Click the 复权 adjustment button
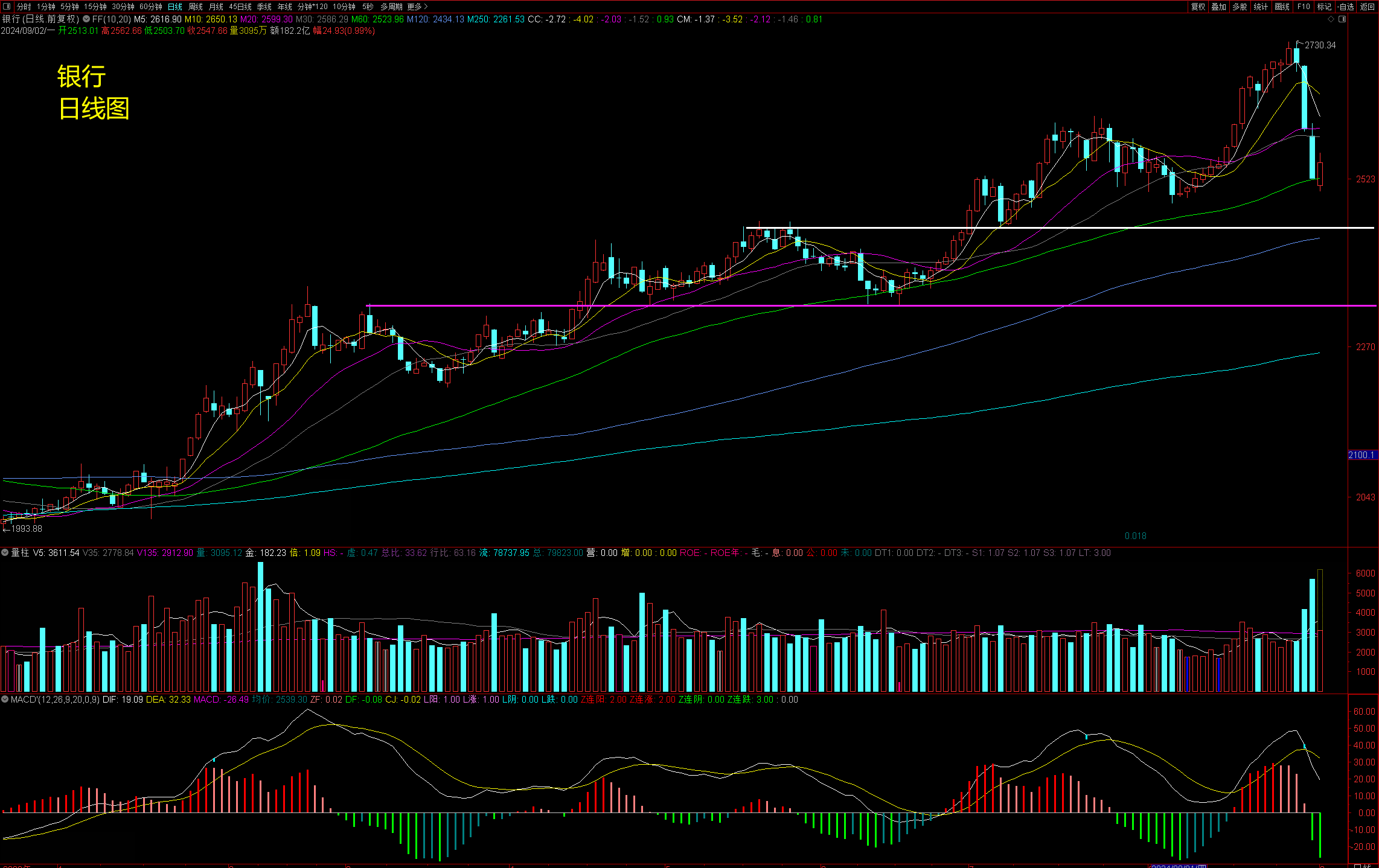The height and width of the screenshot is (868, 1379). tap(1198, 7)
